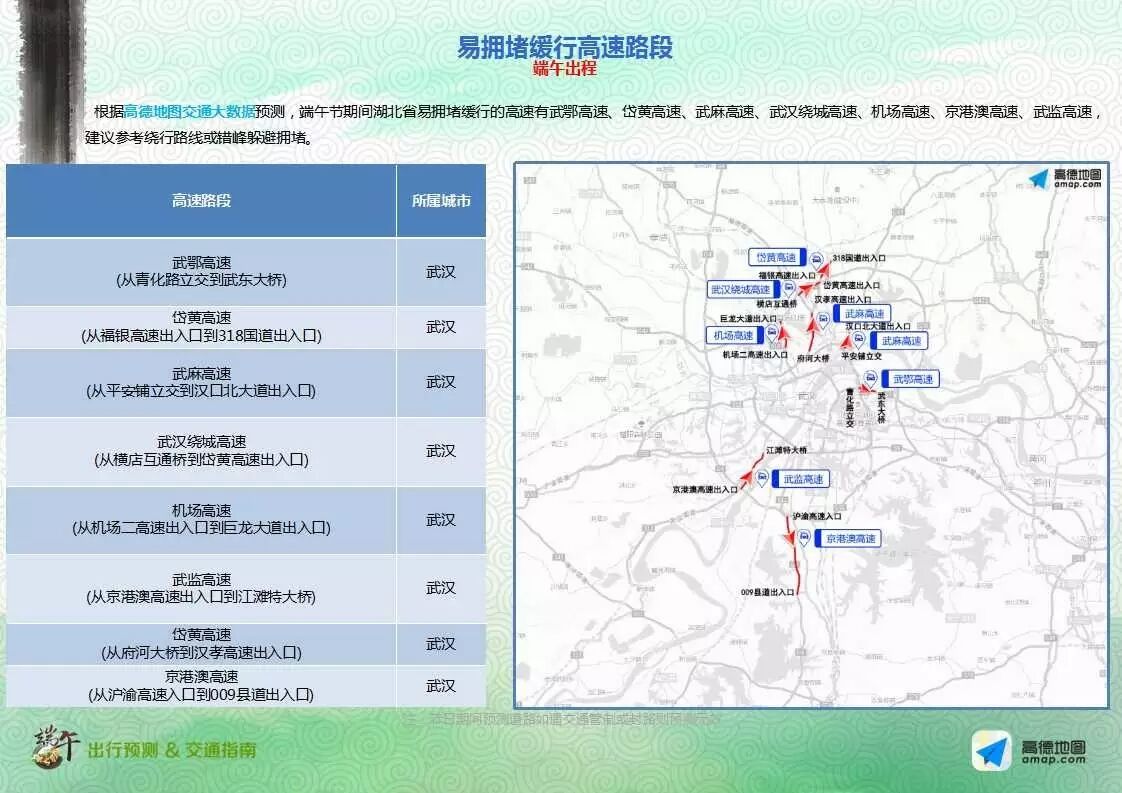Click the 机场高速 label on the map
1122x793 pixels.
[734, 335]
